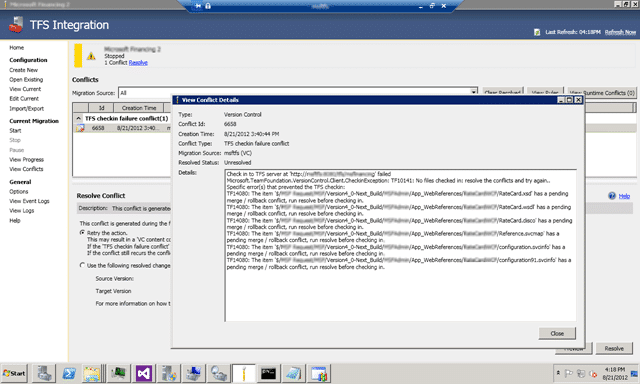
Task: Launch PowerShell from the taskbar
Action: coord(69,373)
